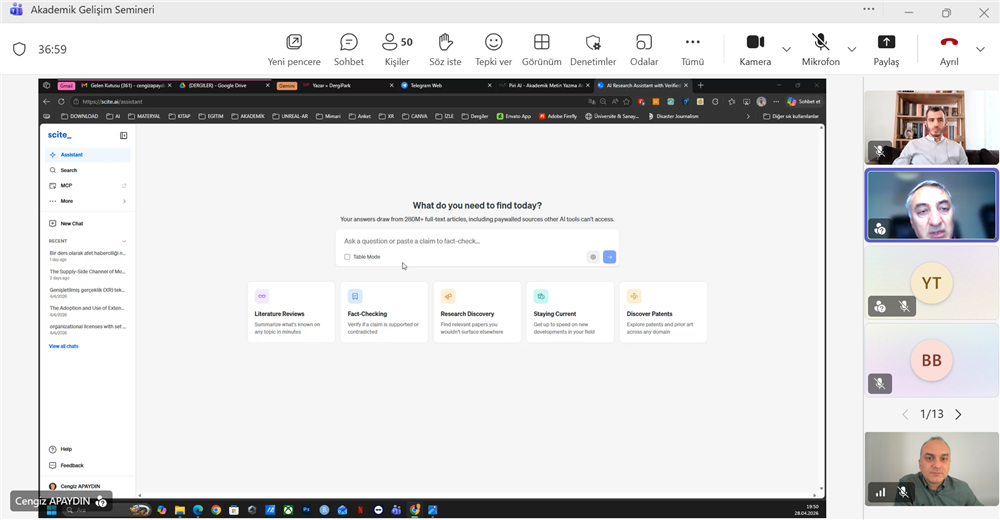Expand the Kamera options arrow

point(787,49)
